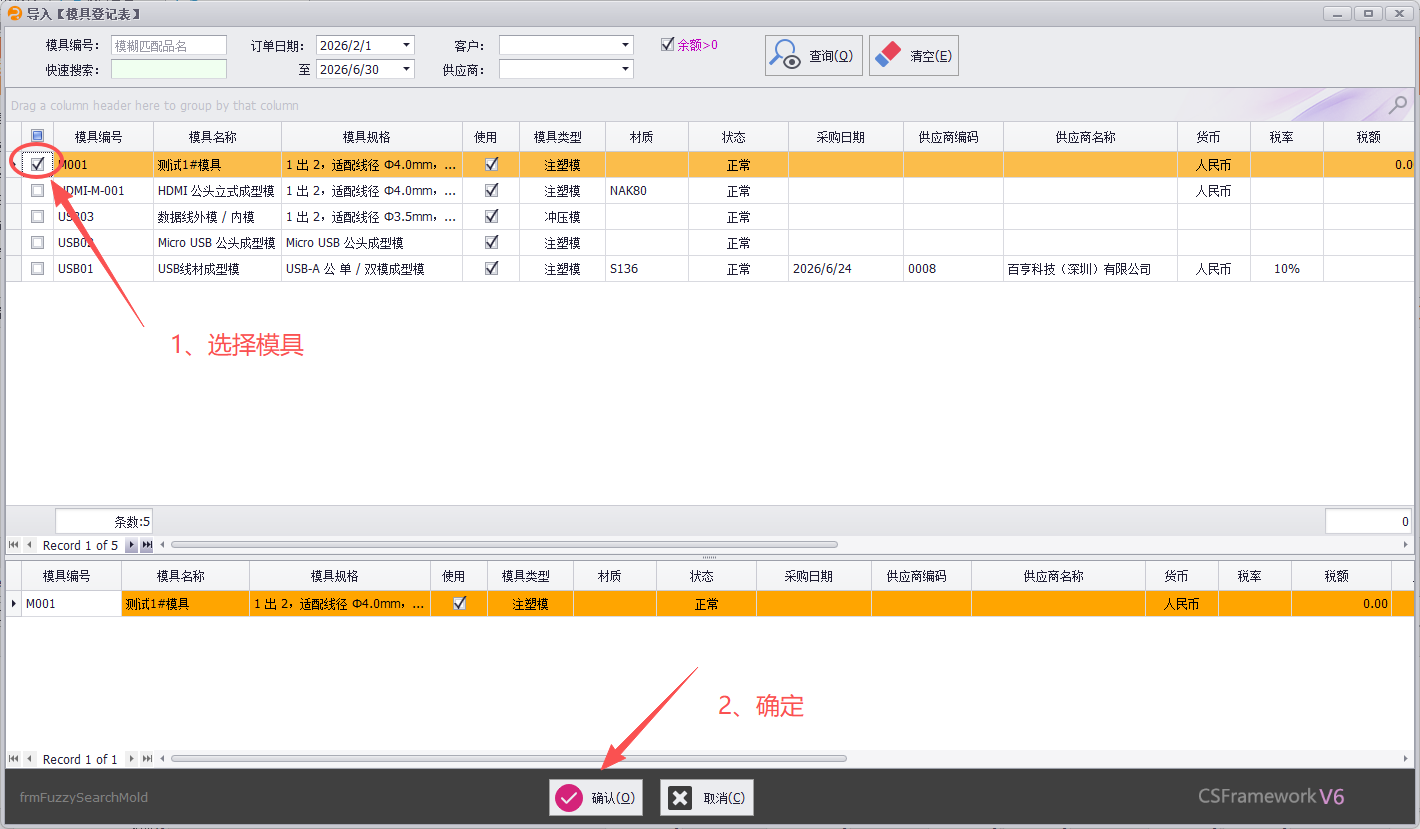This screenshot has width=1420, height=829.
Task: Jump to last record in lower grid navigator
Action: tap(147, 759)
